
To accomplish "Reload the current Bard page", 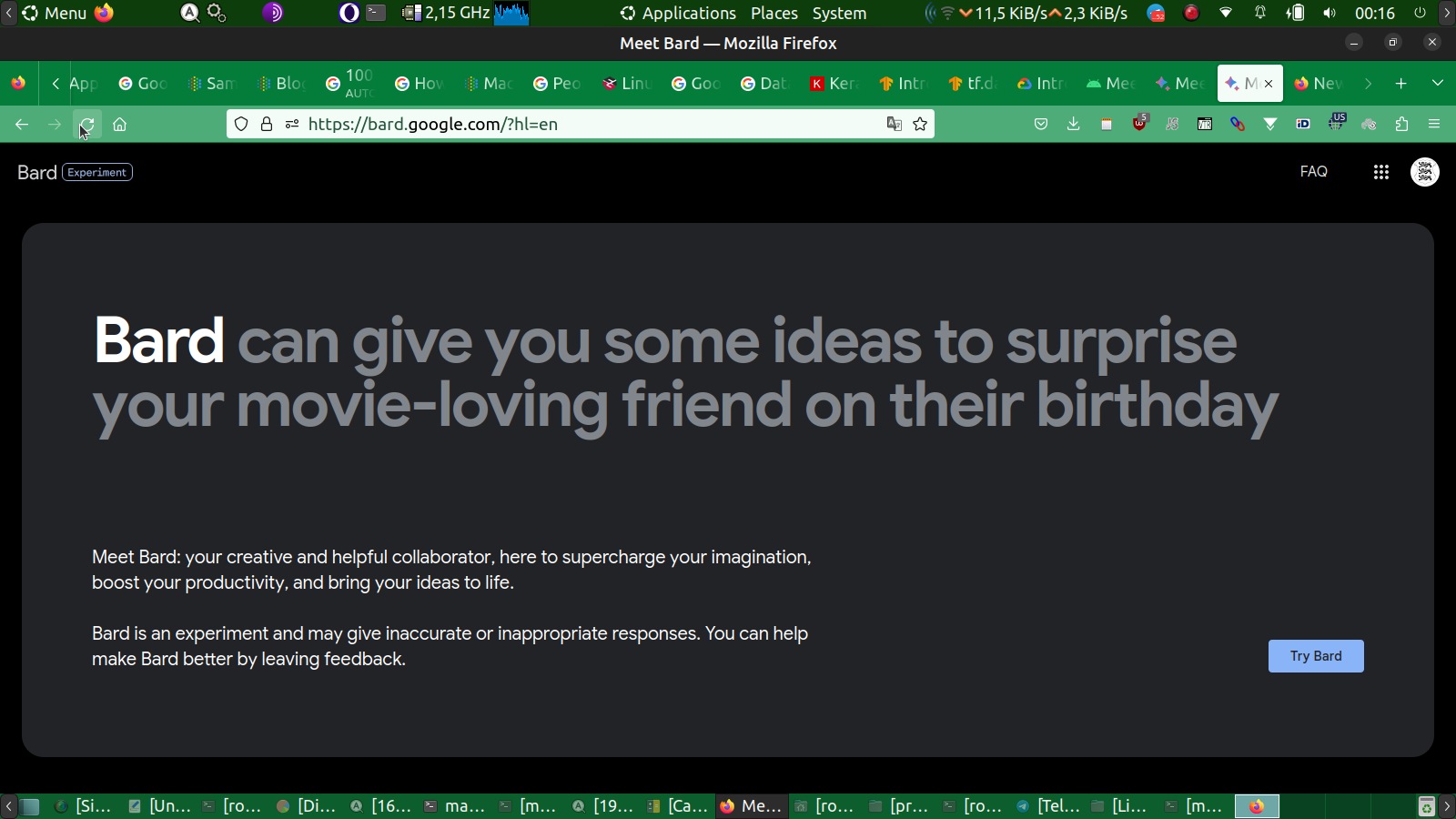I will tap(86, 125).
